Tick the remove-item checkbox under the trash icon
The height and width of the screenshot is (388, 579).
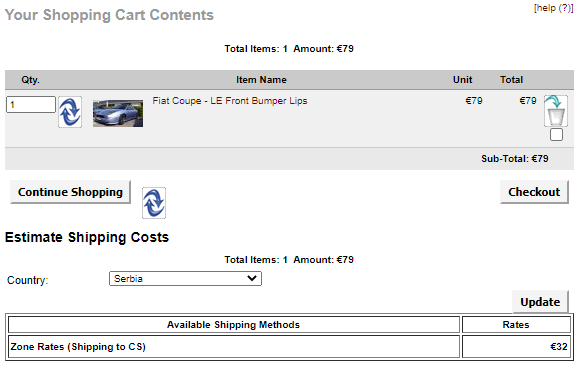(556, 135)
